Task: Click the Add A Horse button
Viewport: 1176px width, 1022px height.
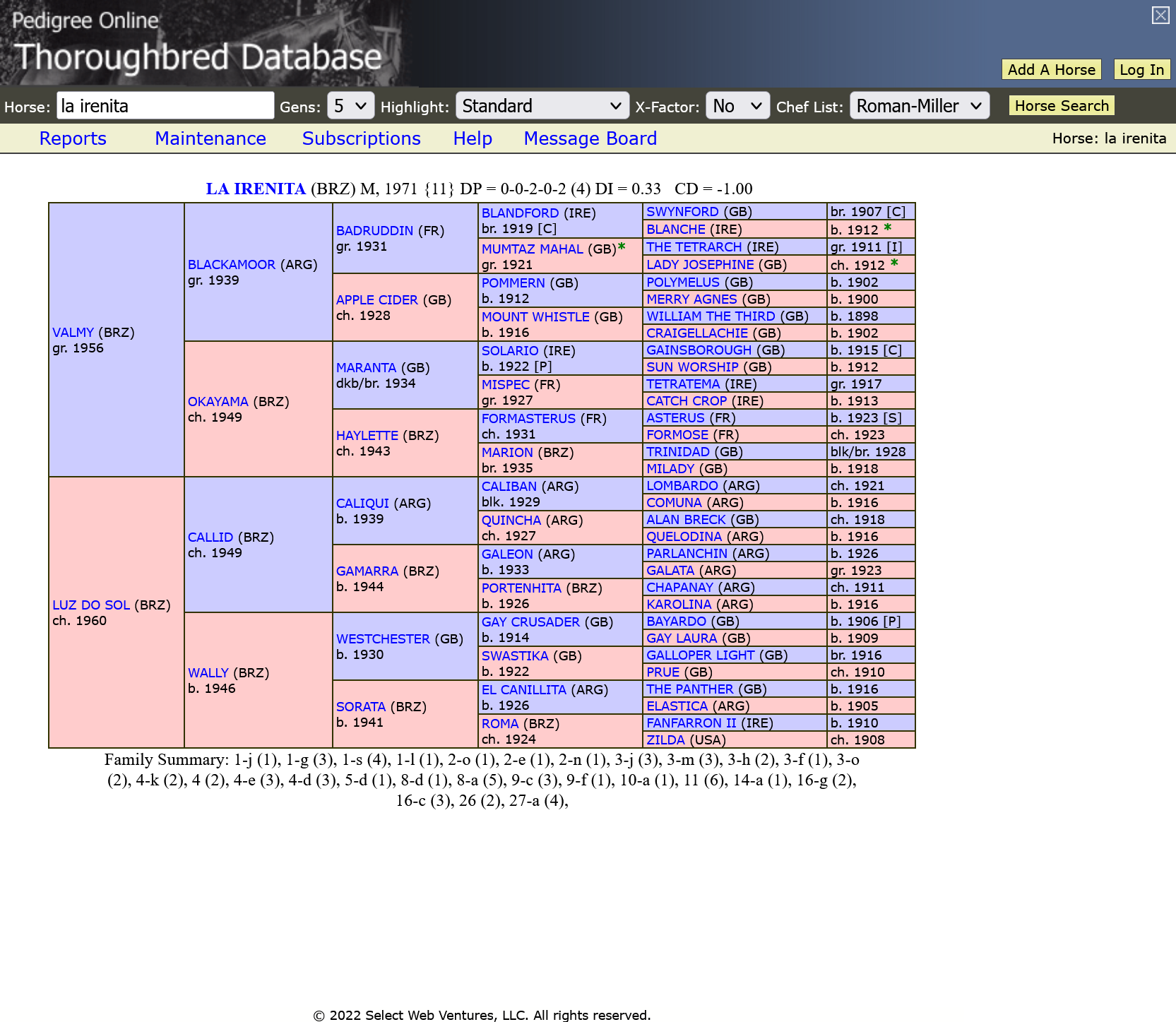Action: tap(1051, 69)
